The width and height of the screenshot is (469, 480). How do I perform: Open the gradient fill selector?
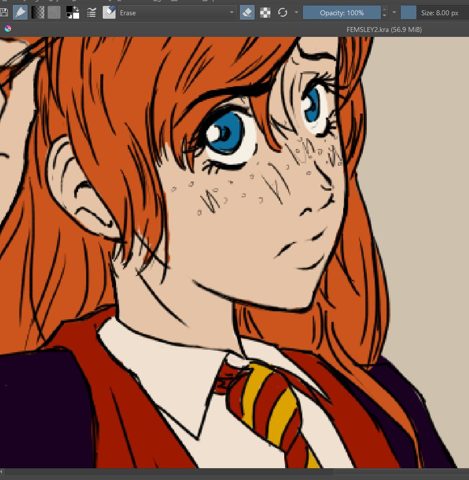click(38, 13)
